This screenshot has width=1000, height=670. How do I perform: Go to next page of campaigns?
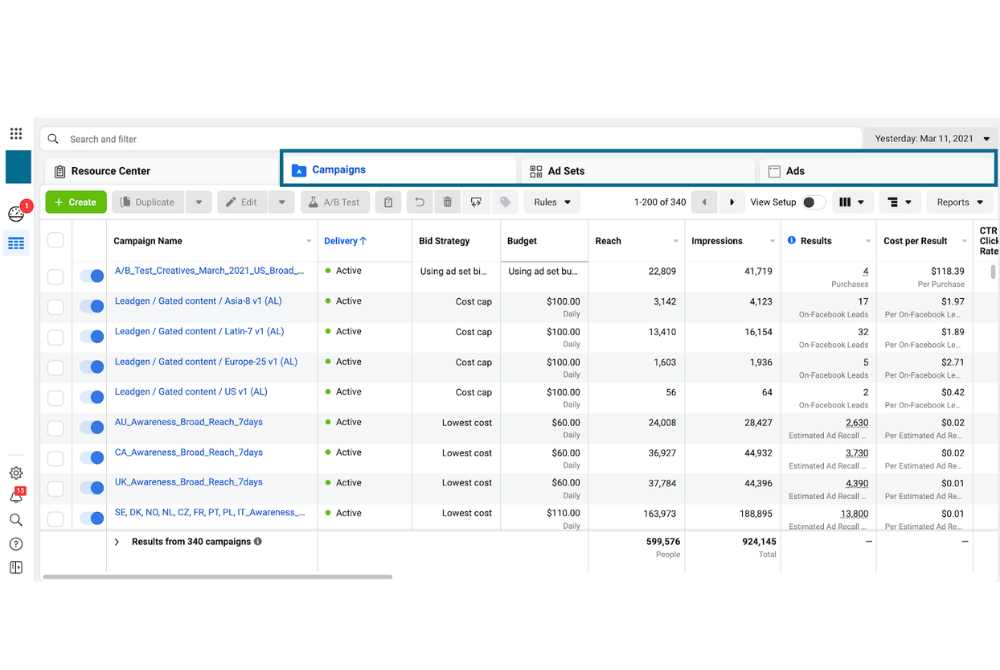click(x=732, y=202)
